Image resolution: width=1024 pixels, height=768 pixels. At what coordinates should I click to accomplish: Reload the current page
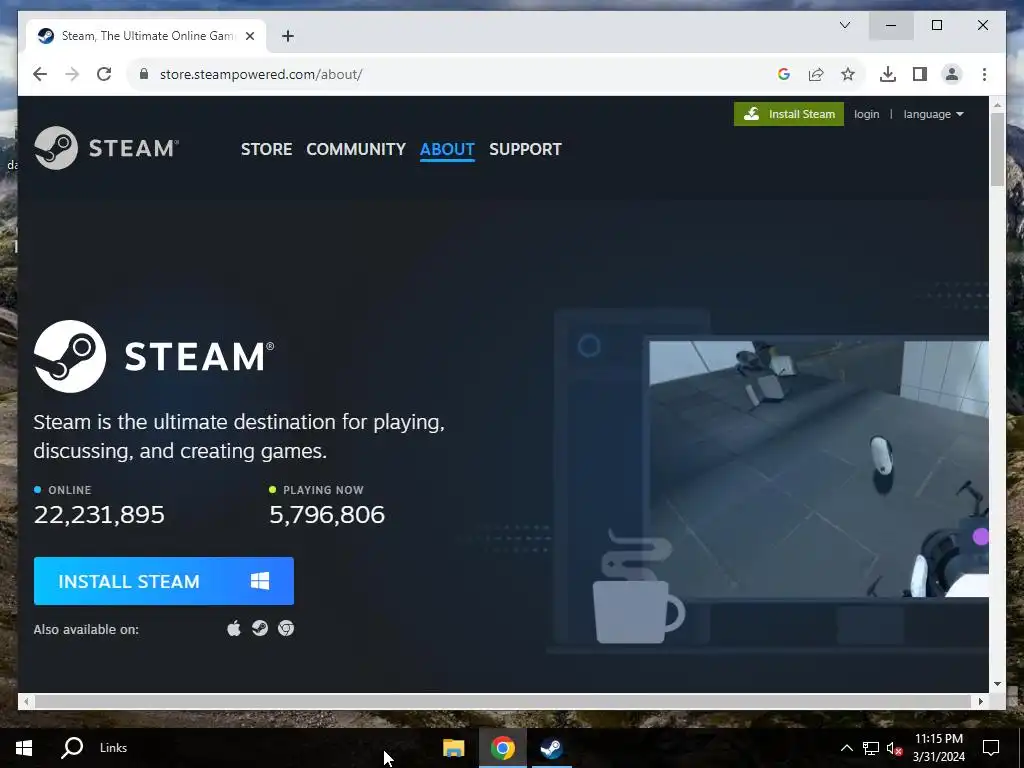tap(104, 74)
